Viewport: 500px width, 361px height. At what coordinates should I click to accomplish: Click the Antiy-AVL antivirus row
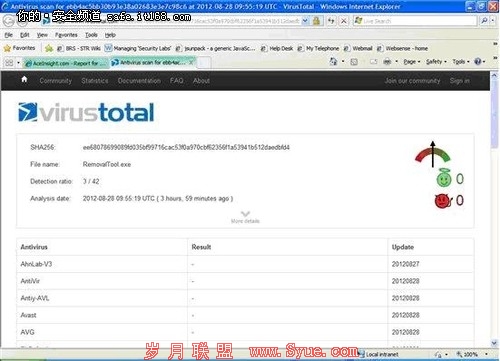tap(245, 298)
